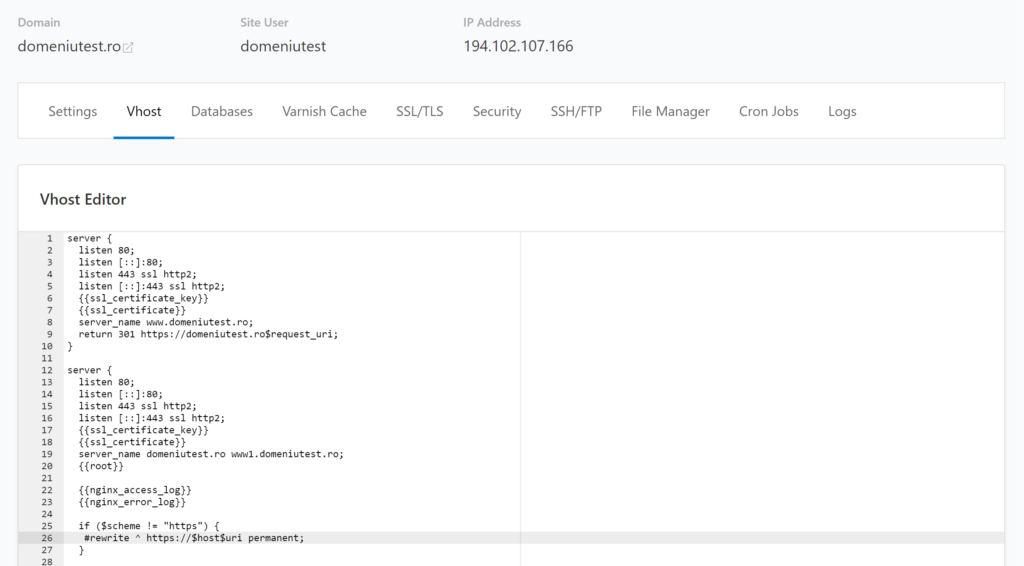The height and width of the screenshot is (566, 1024).
Task: Open the Cron Jobs tab
Action: tap(769, 111)
